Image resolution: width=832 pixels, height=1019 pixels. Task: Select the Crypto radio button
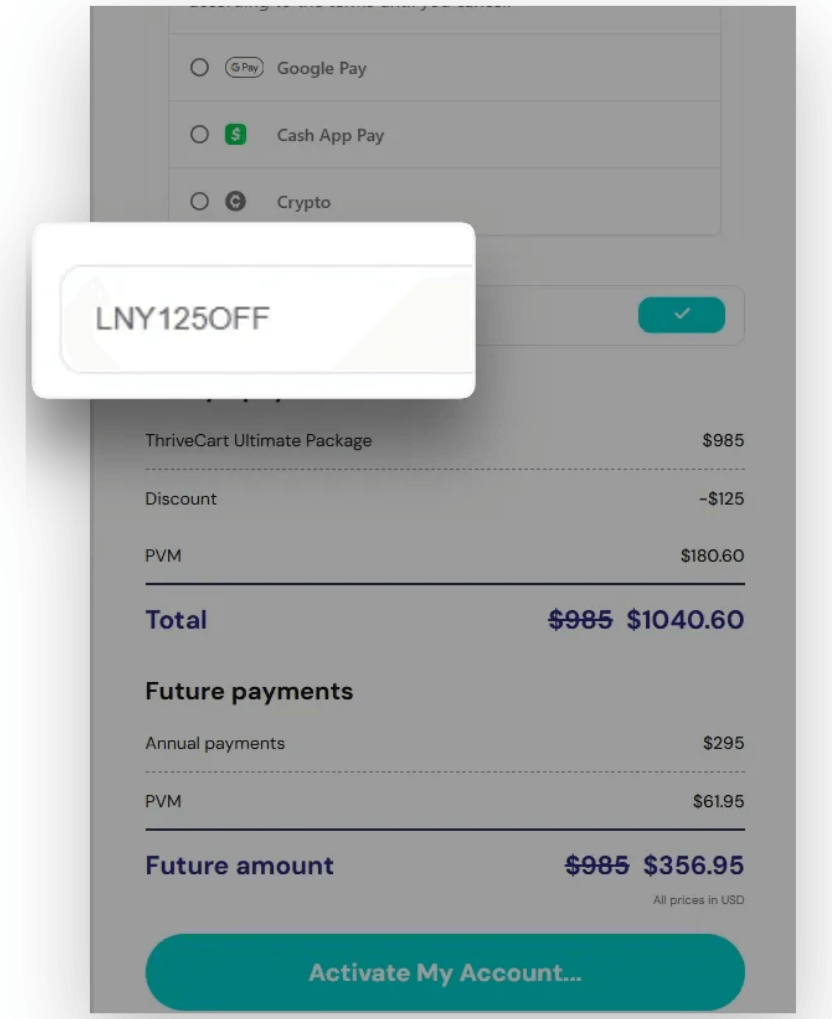pos(199,201)
